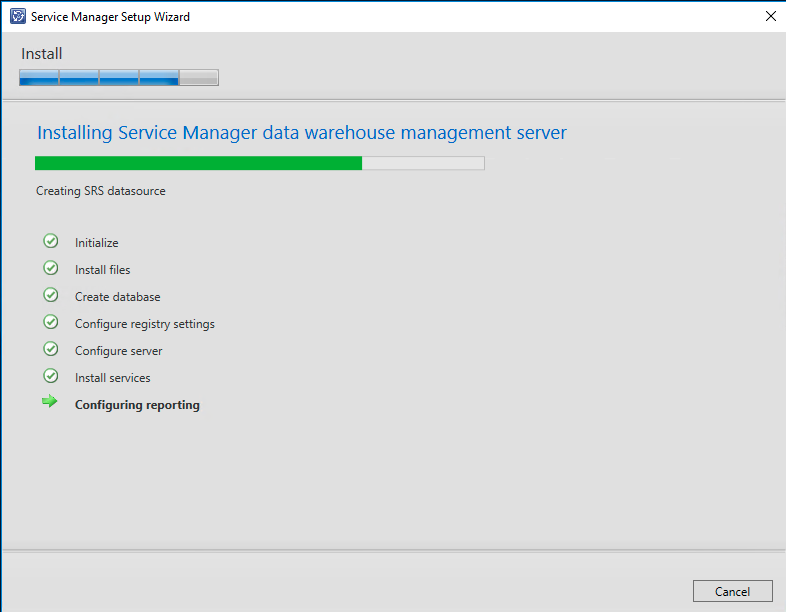Click the checkmark beside Configure registry settings

[51, 322]
